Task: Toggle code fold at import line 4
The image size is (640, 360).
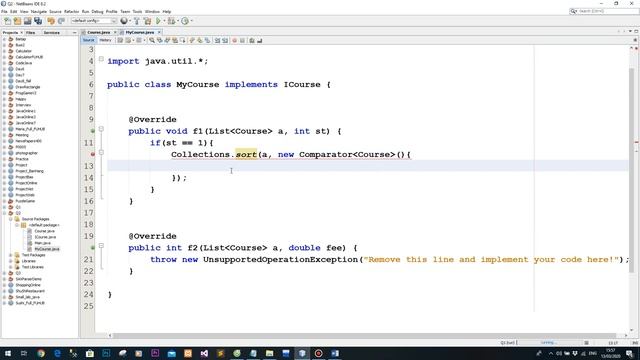Action: pos(101,59)
